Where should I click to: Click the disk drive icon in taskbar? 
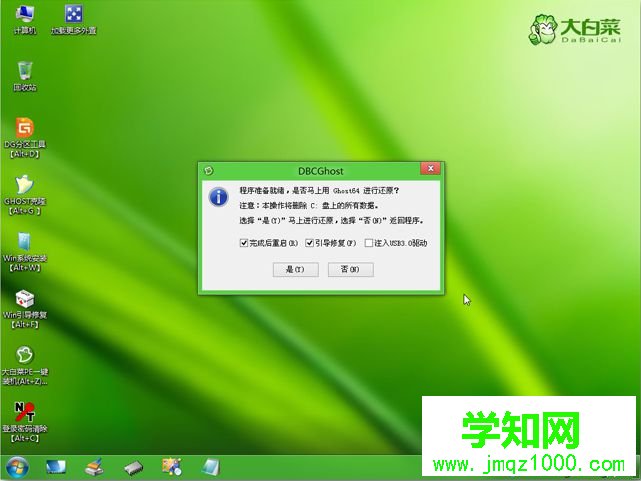[x=133, y=468]
